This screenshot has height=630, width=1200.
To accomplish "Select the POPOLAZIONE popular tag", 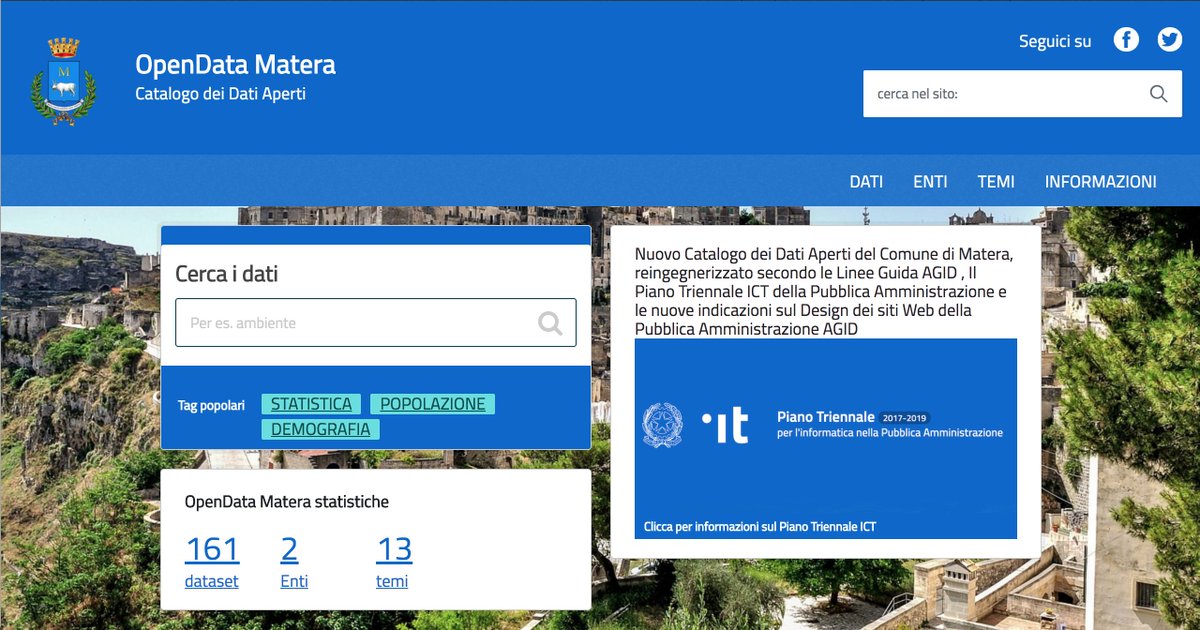I will [x=433, y=404].
